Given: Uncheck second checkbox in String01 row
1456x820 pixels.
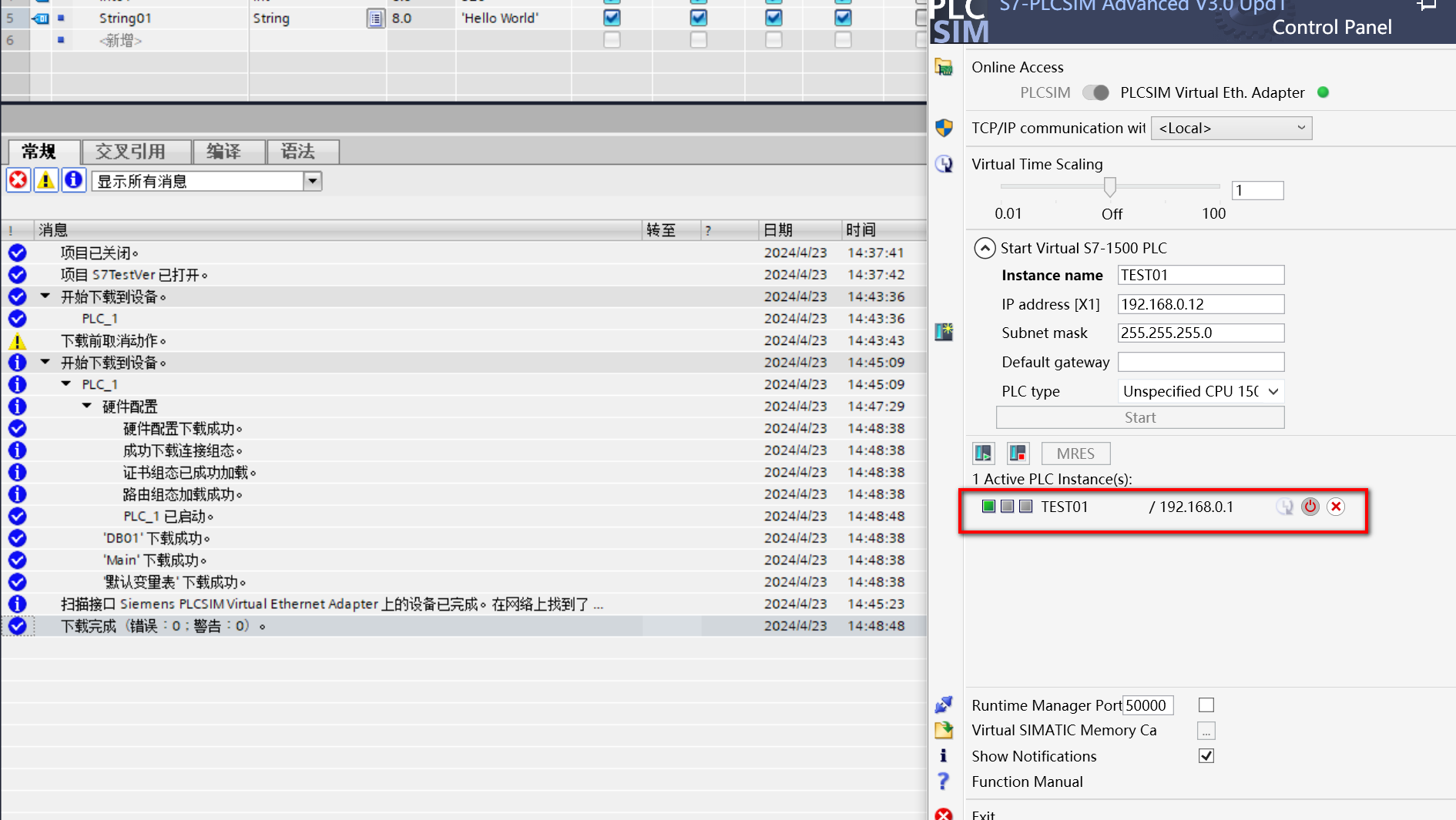Looking at the screenshot, I should (x=699, y=18).
